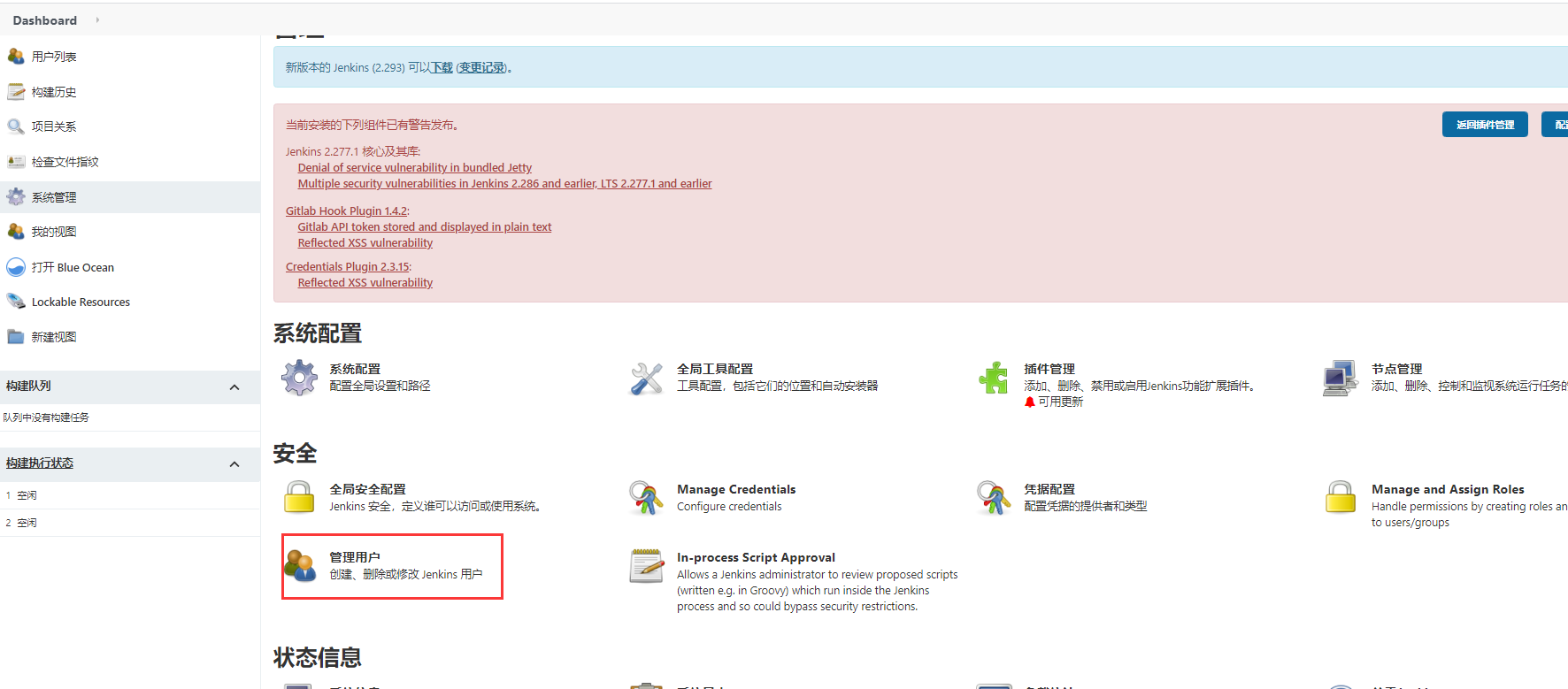Open the 节点管理 link
The image size is (1568, 689).
(x=1397, y=369)
